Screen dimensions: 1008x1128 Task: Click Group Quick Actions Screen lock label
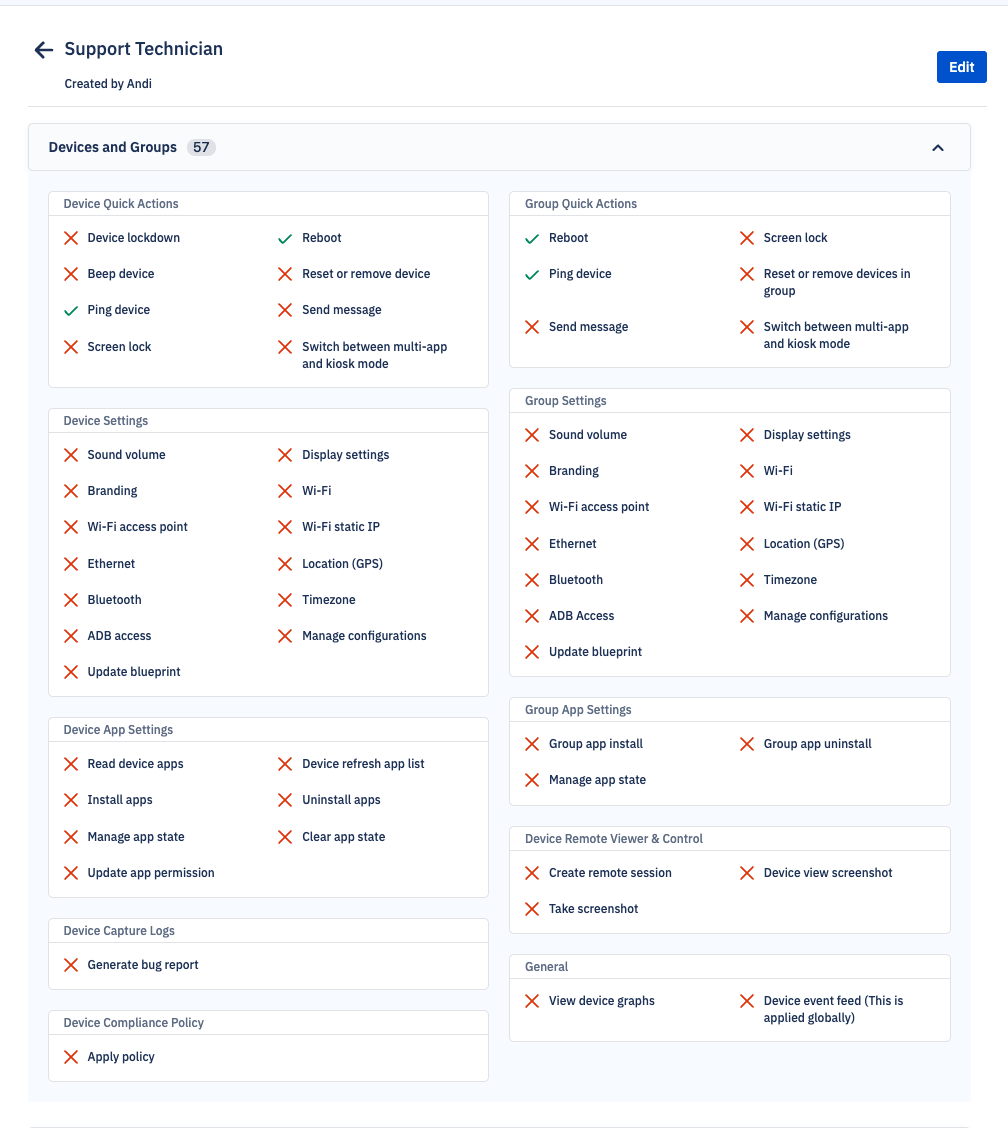[795, 238]
